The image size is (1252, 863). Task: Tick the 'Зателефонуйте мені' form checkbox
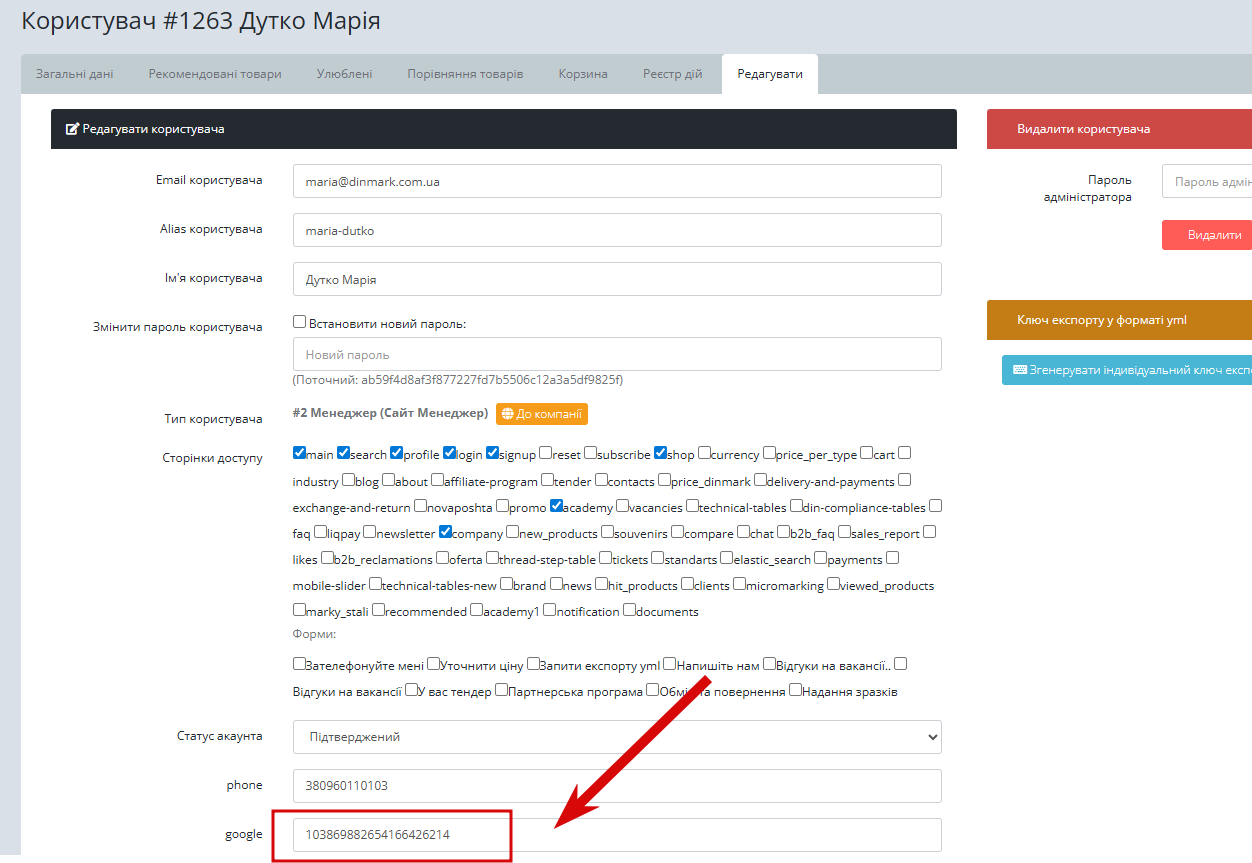(x=299, y=663)
